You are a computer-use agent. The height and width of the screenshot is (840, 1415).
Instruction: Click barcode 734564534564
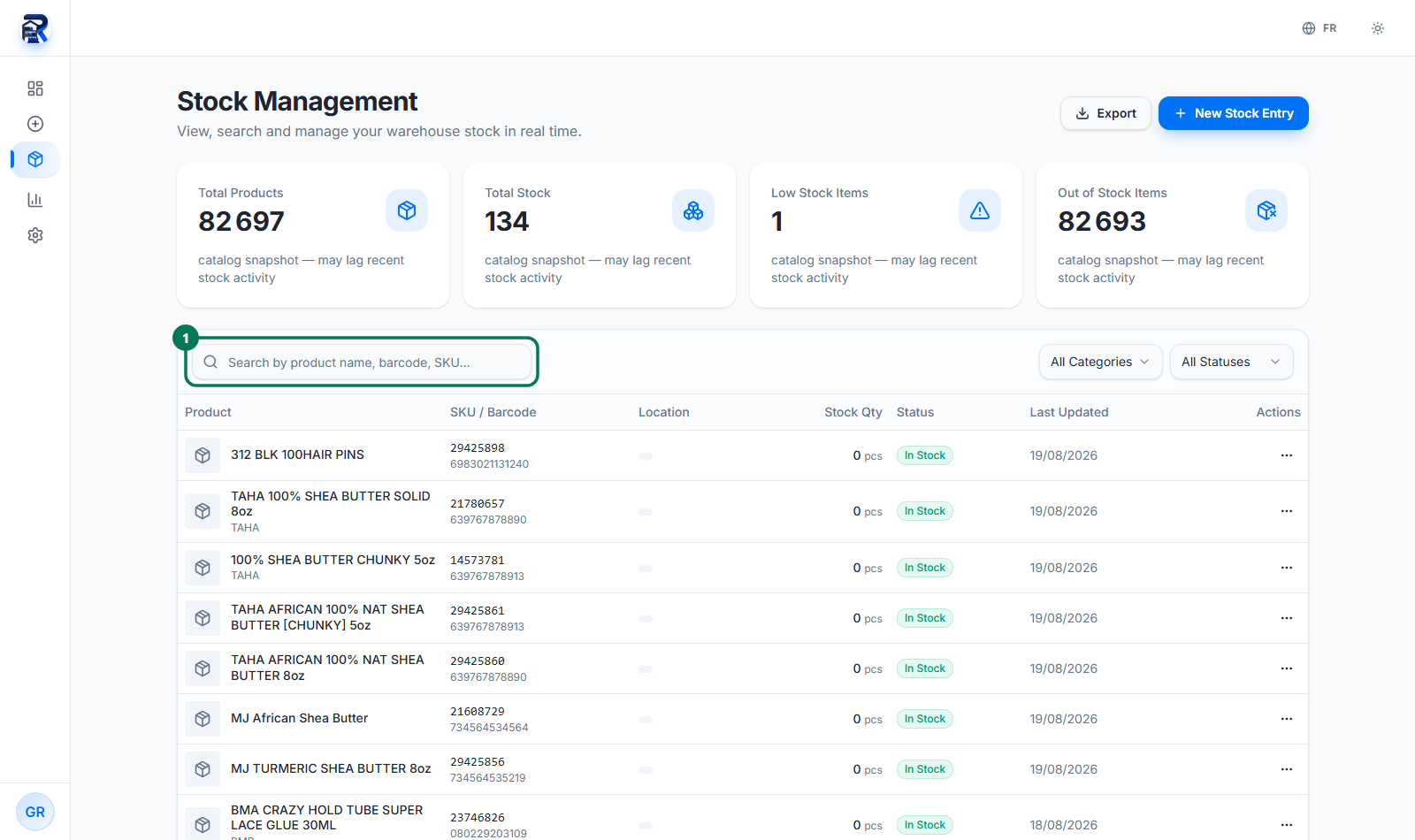tap(489, 728)
